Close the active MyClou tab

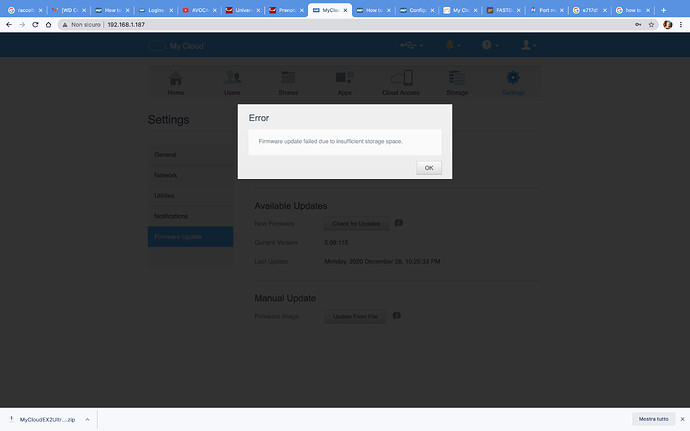(x=345, y=10)
